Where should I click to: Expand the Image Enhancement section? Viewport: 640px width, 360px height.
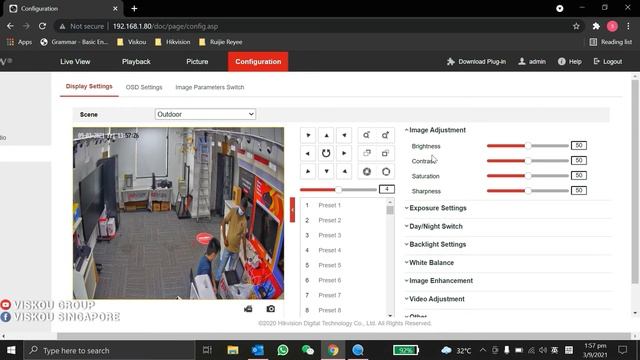coord(439,281)
